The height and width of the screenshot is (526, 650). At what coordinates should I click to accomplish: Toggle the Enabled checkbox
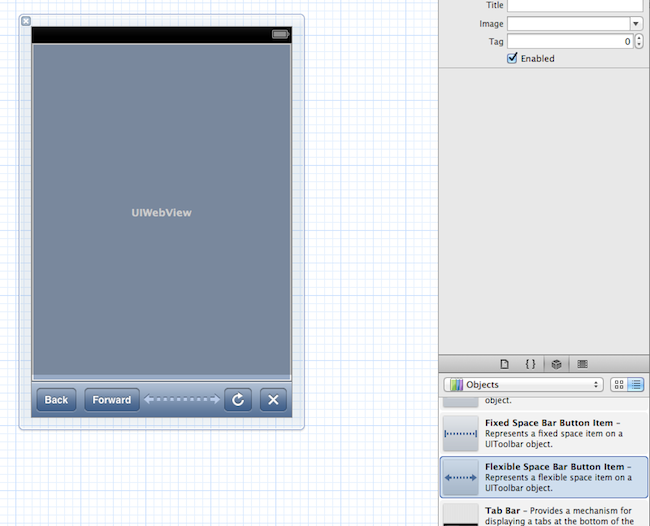(x=512, y=58)
